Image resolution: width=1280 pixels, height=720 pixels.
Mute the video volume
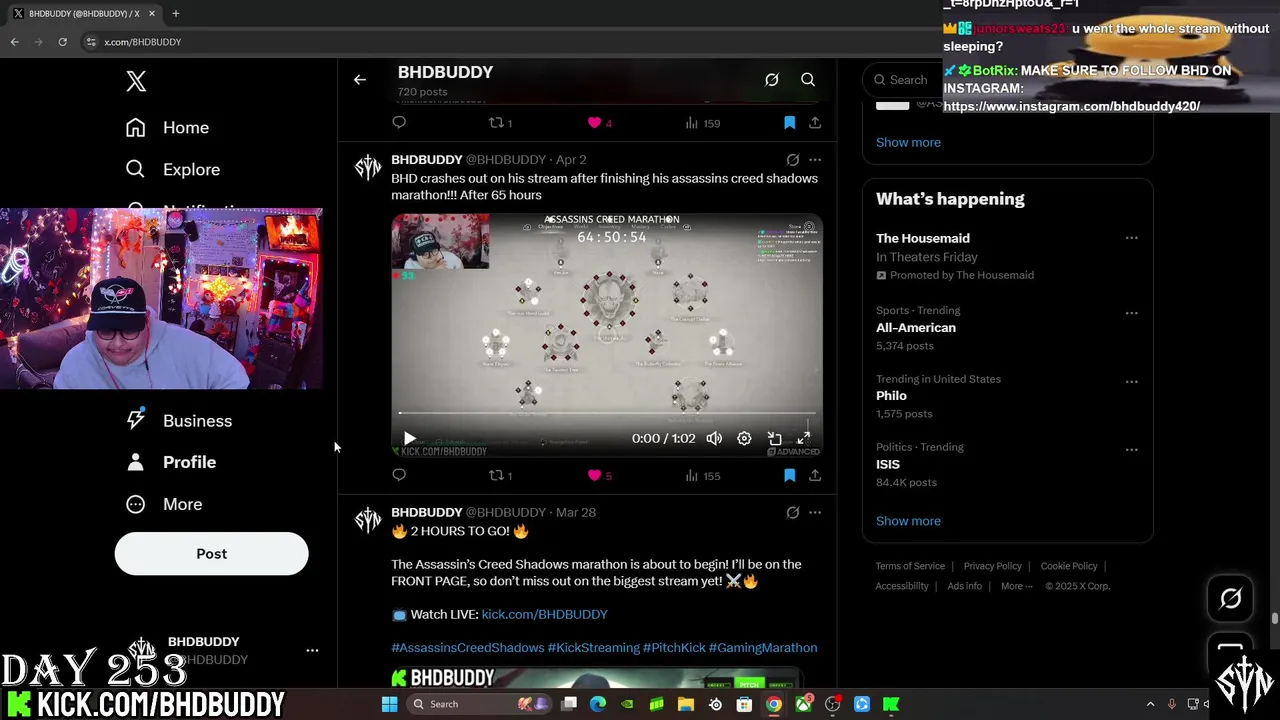tap(714, 438)
